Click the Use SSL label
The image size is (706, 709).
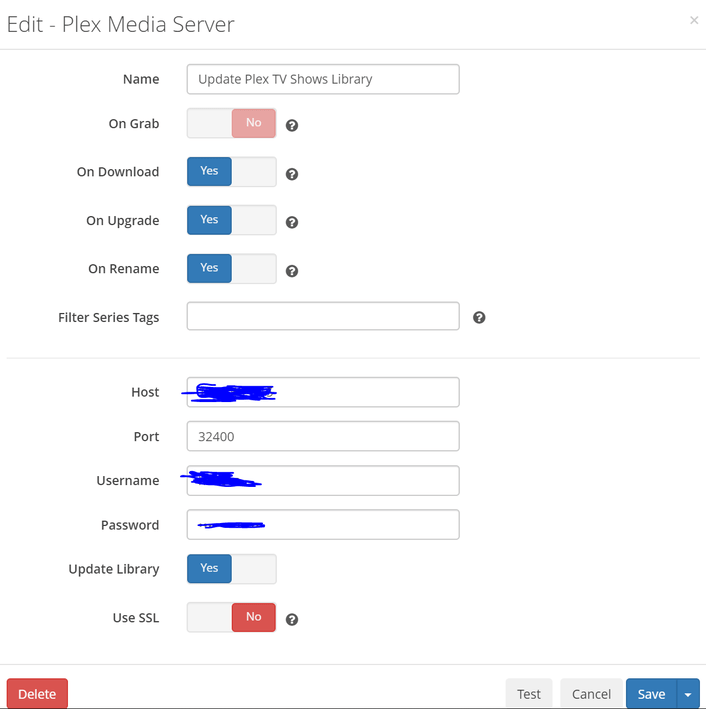click(136, 618)
